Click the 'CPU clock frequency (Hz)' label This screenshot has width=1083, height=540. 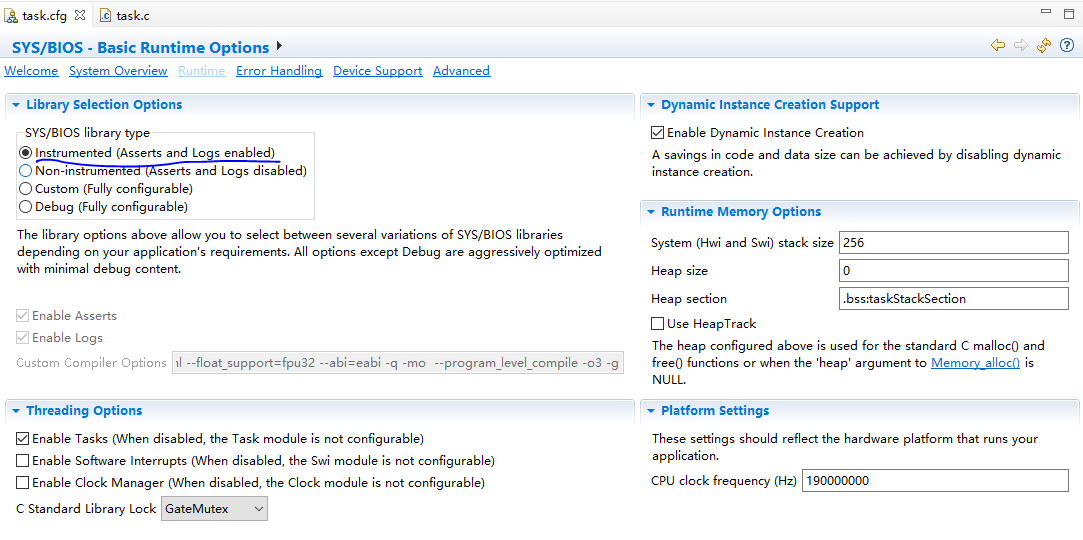[x=725, y=481]
